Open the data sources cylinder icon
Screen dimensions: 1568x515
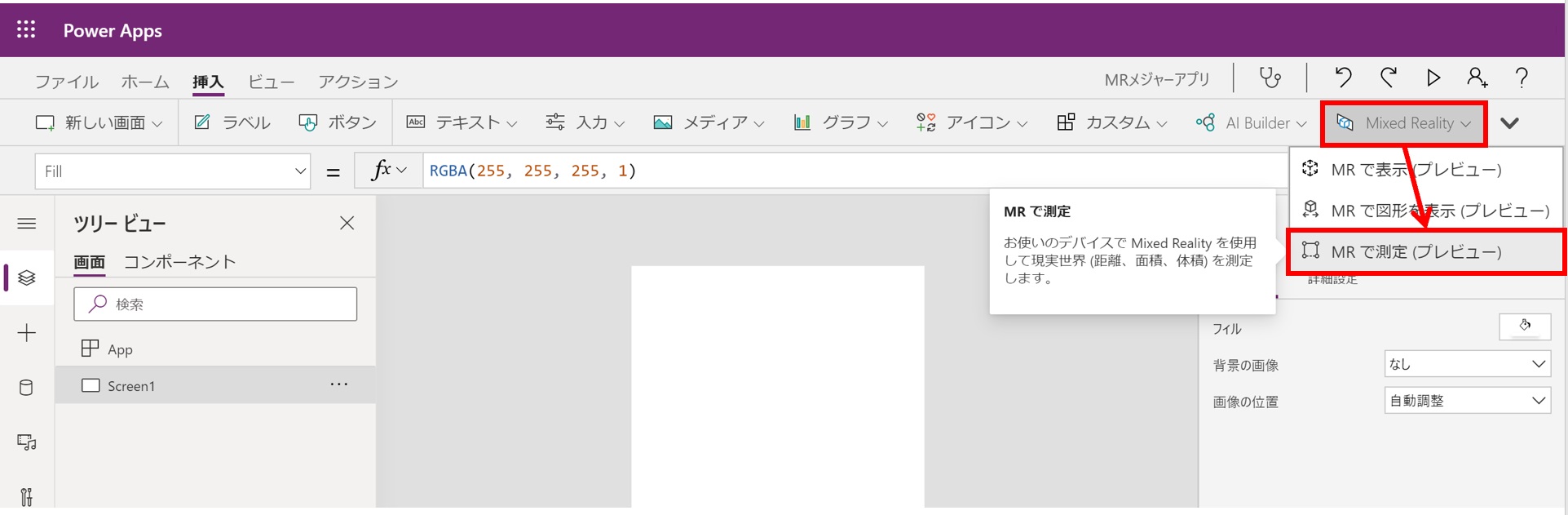(x=26, y=388)
